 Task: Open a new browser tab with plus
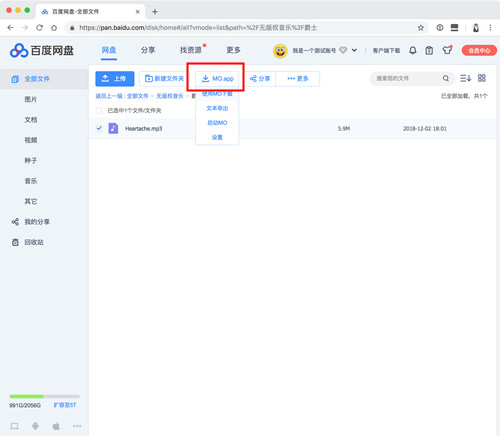click(155, 12)
